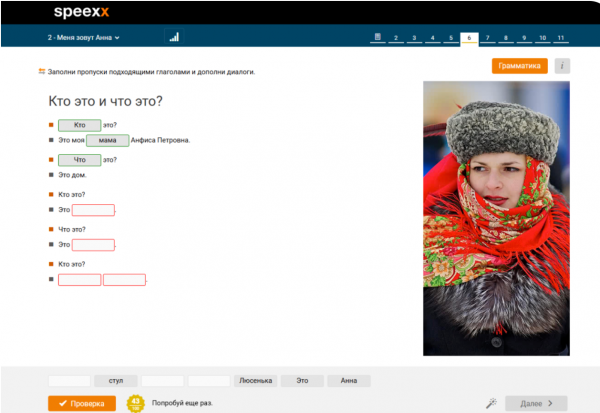
Task: Click the instruction text 'Заполни пропуски подходящими глаголами'
Action: coord(119,72)
